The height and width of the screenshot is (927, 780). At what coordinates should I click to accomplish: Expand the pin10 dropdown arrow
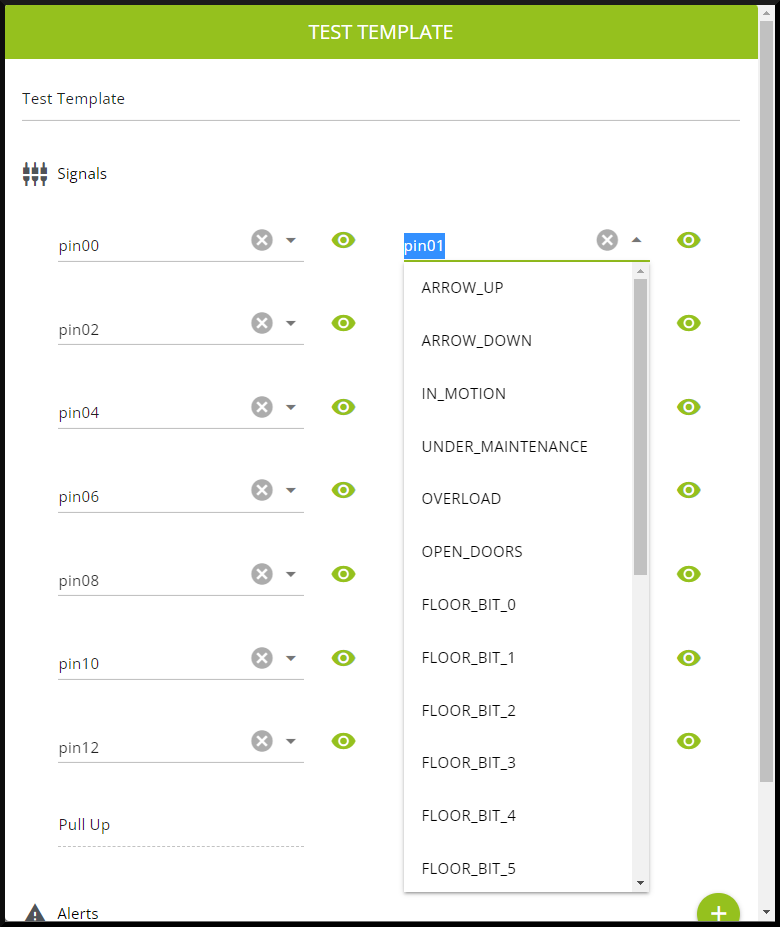[x=291, y=658]
